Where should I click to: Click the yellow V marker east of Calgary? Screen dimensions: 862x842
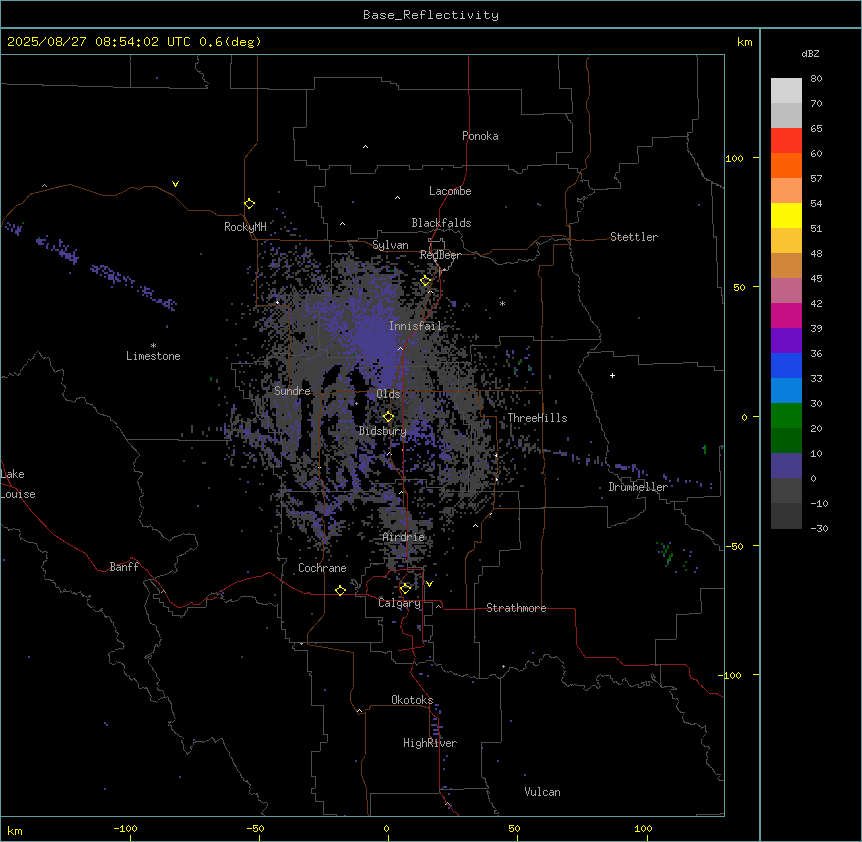429,584
